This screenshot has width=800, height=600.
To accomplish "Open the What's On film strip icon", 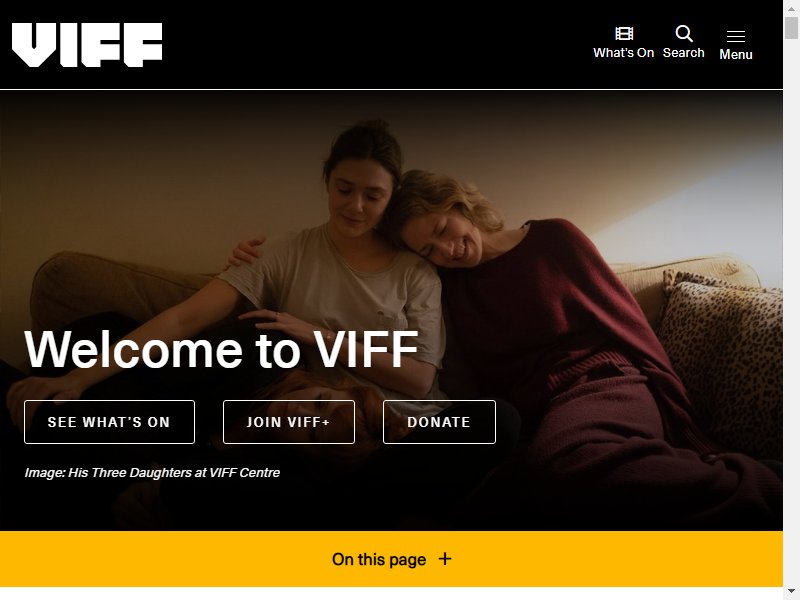I will pyautogui.click(x=624, y=34).
